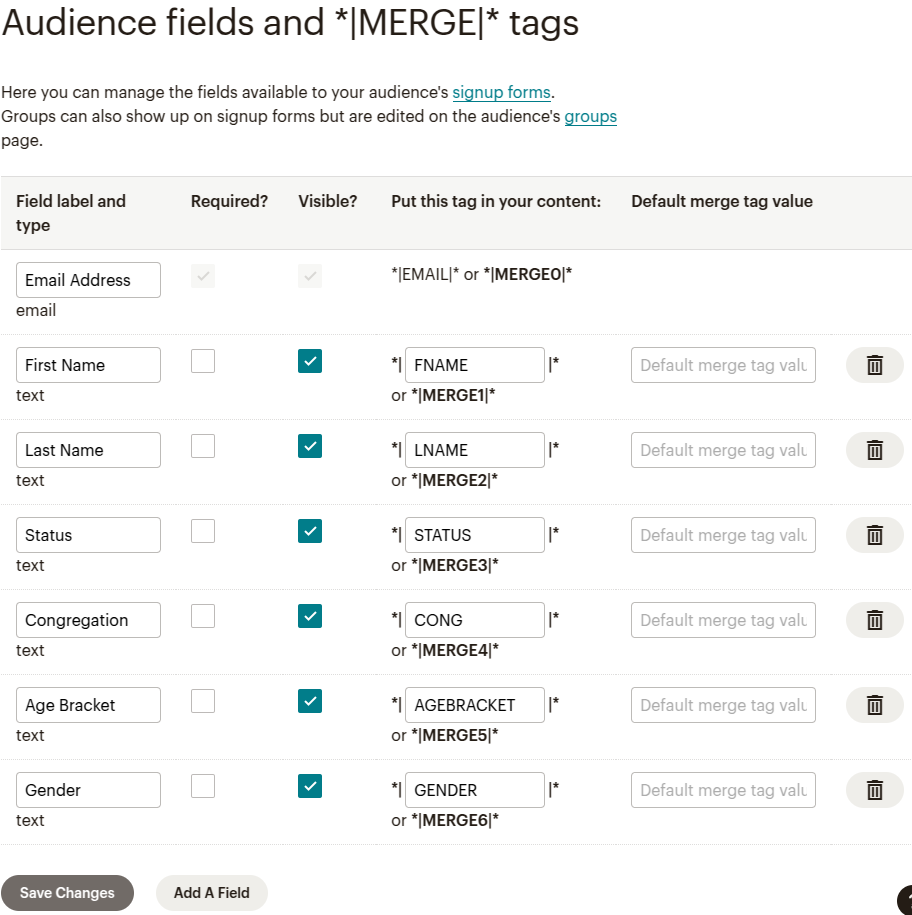The image size is (912, 915).
Task: Remove the Status field using trash icon
Action: click(874, 535)
